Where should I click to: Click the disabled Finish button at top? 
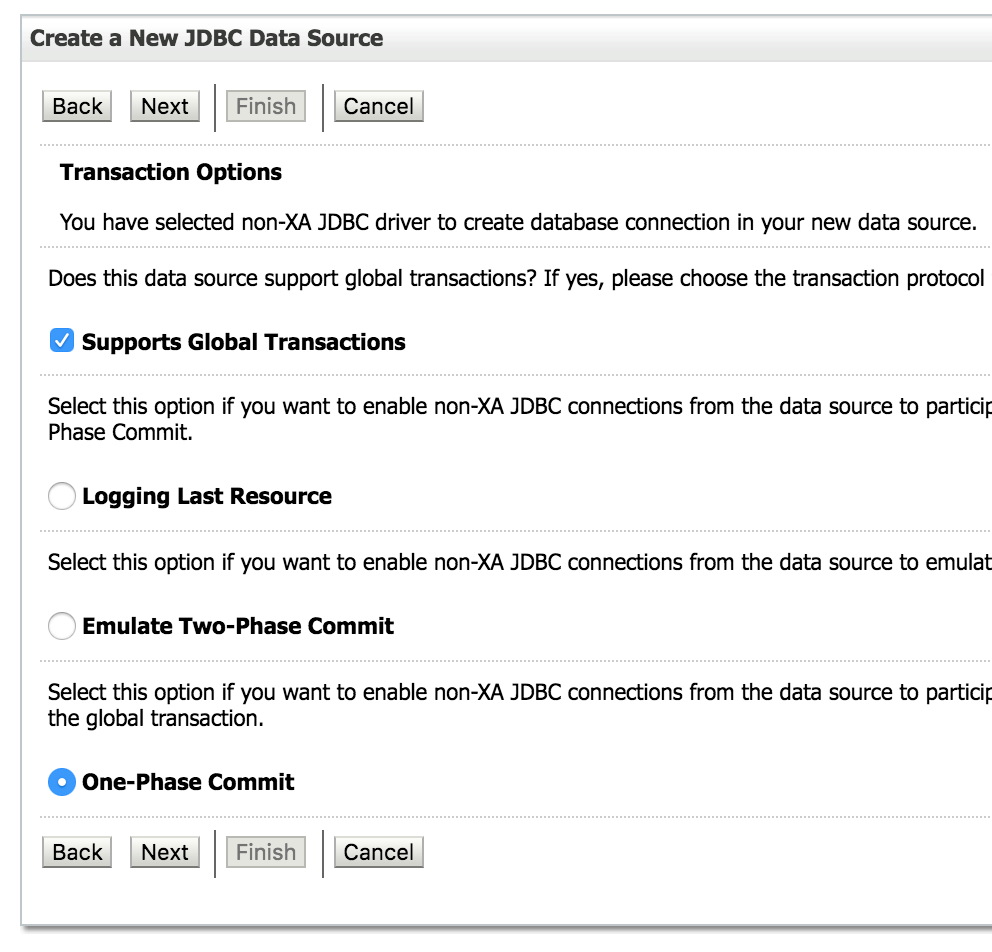[265, 106]
